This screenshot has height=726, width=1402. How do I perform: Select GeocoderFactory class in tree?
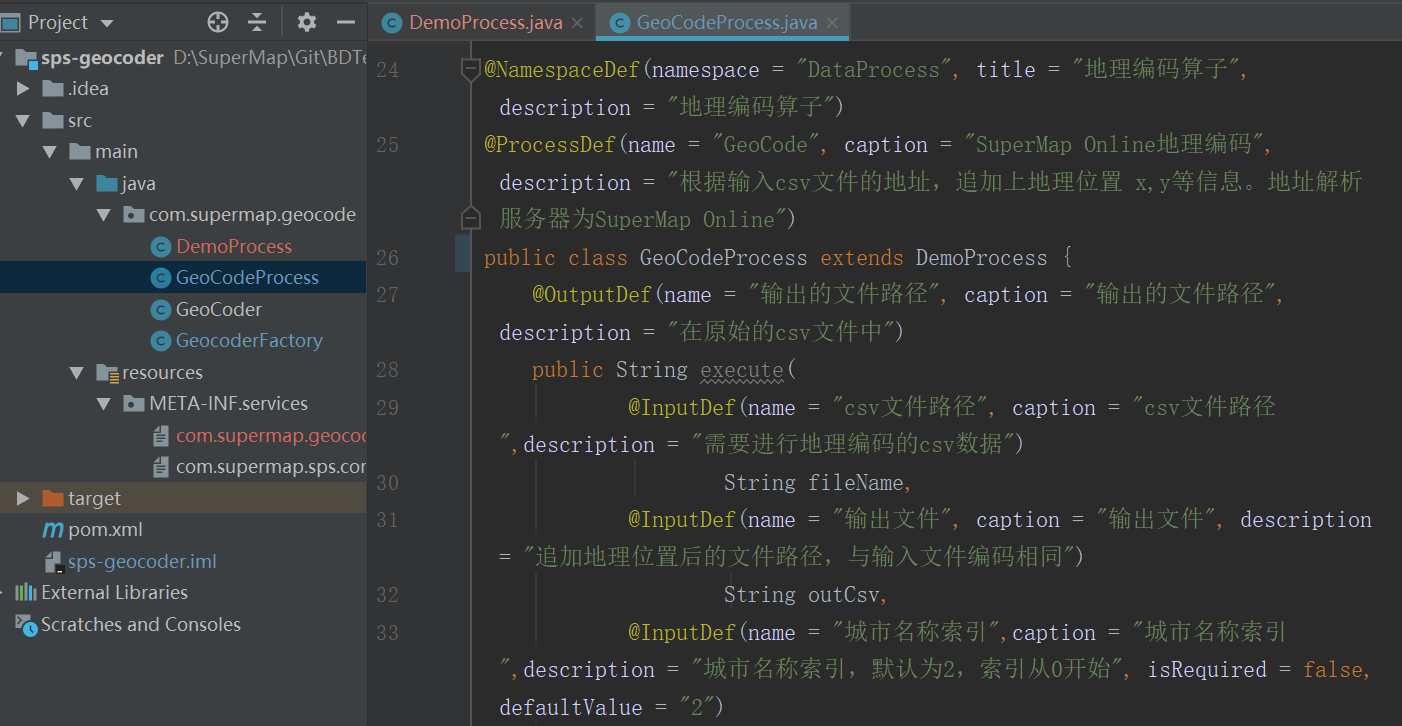(x=249, y=341)
